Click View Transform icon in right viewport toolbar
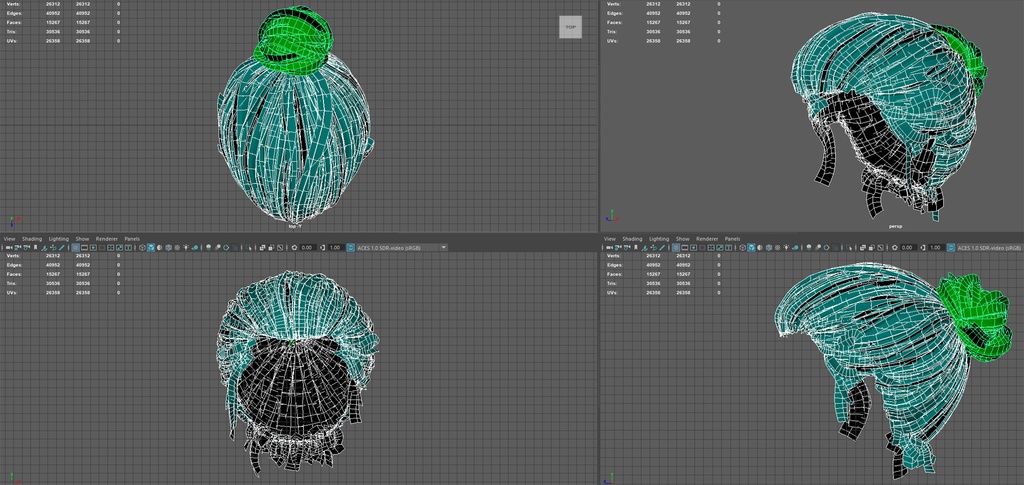Viewport: 1024px width, 485px height. (951, 247)
